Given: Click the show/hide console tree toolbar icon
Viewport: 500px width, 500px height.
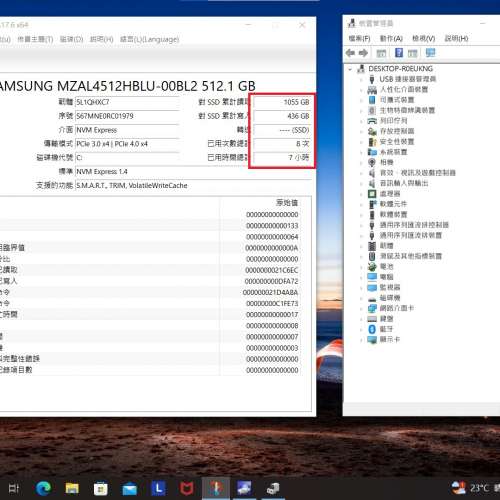Looking at the screenshot, I should [x=381, y=53].
